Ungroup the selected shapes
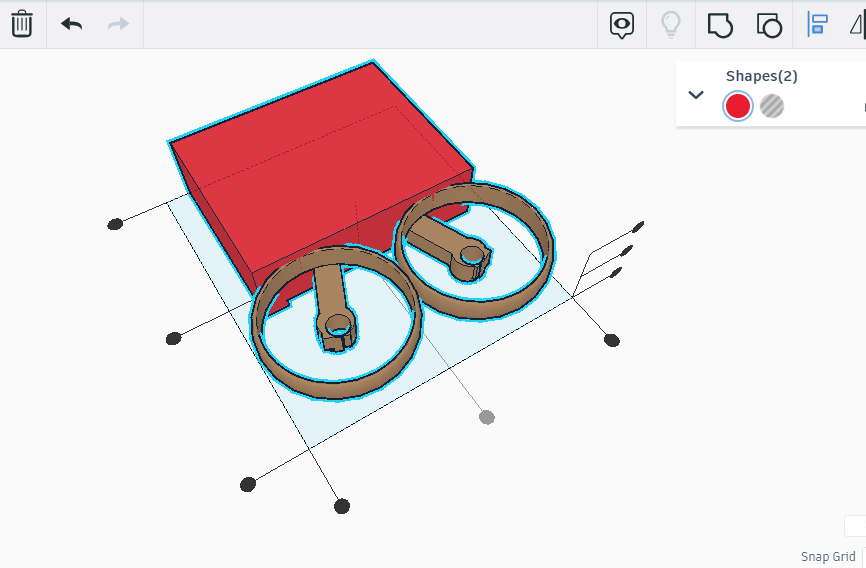The image size is (866, 568). pyautogui.click(x=769, y=25)
